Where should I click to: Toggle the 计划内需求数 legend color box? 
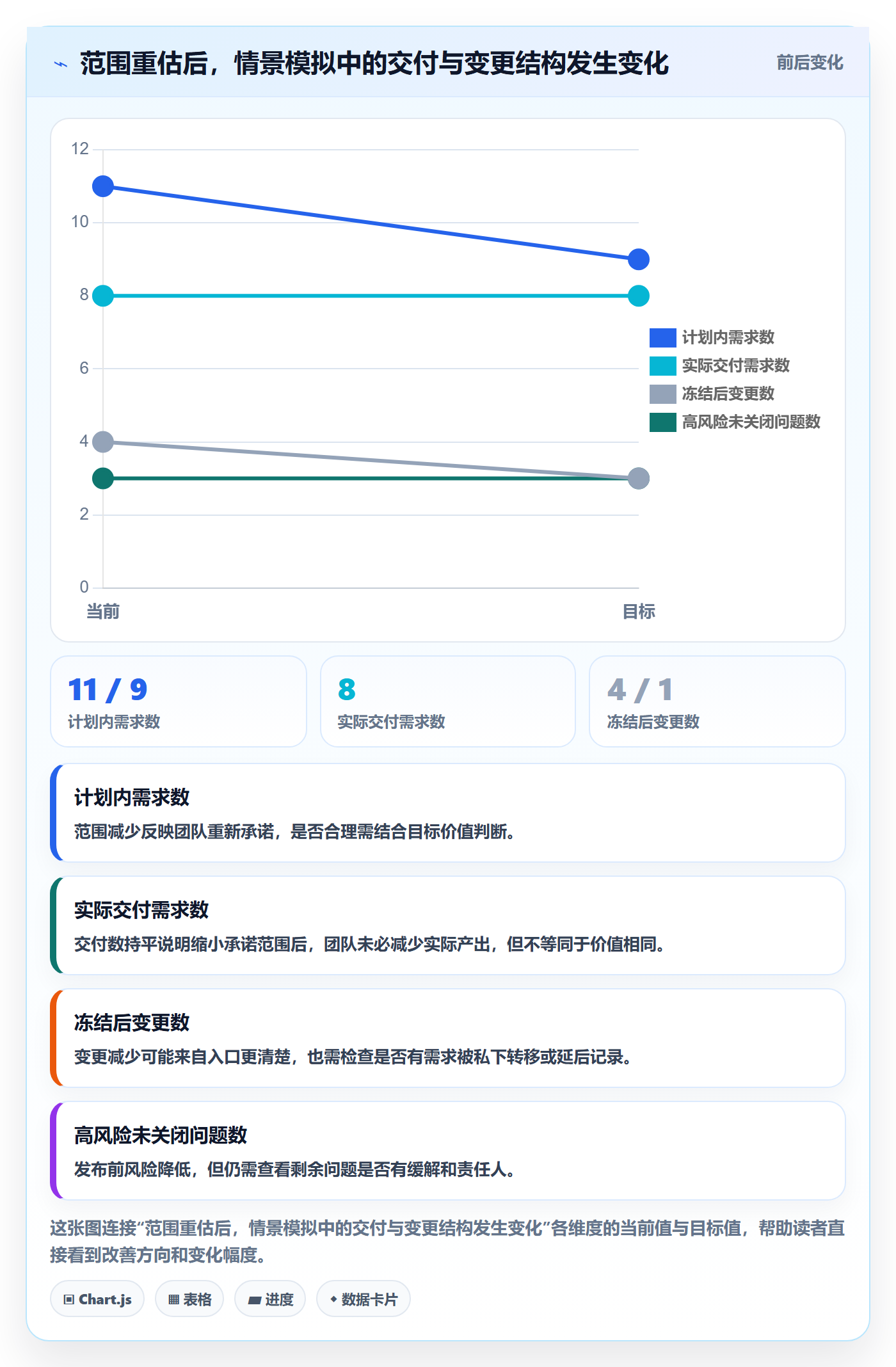pyautogui.click(x=662, y=337)
